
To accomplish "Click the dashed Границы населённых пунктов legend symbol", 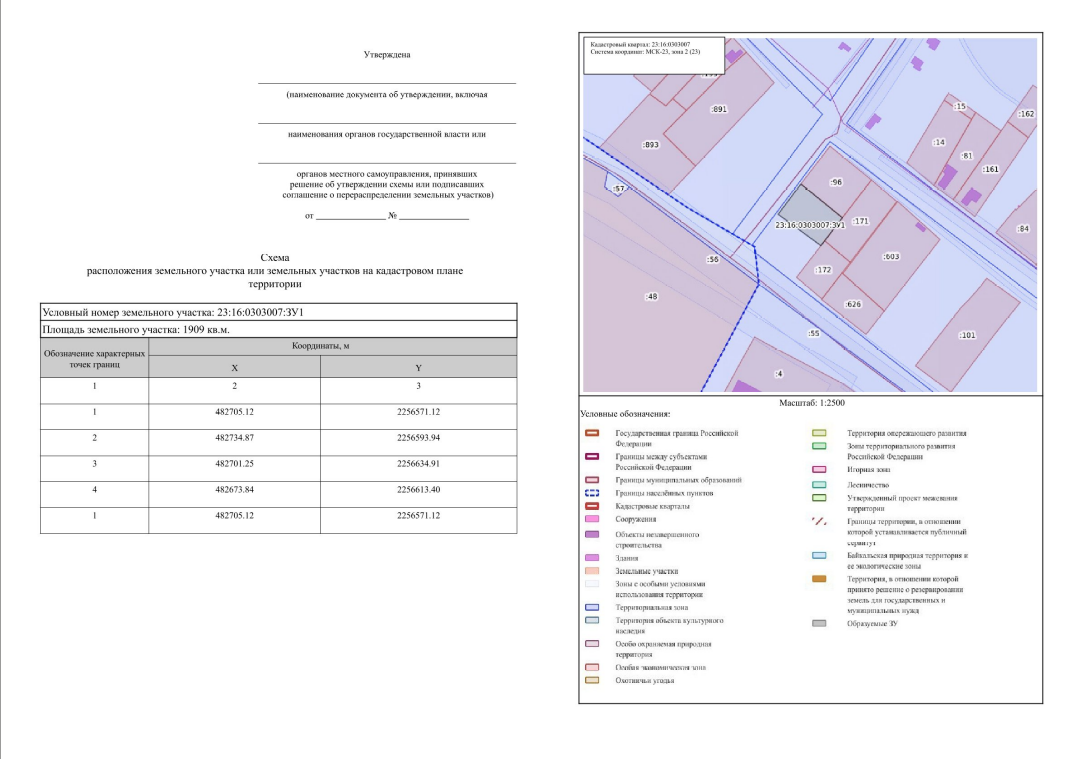I will (592, 493).
